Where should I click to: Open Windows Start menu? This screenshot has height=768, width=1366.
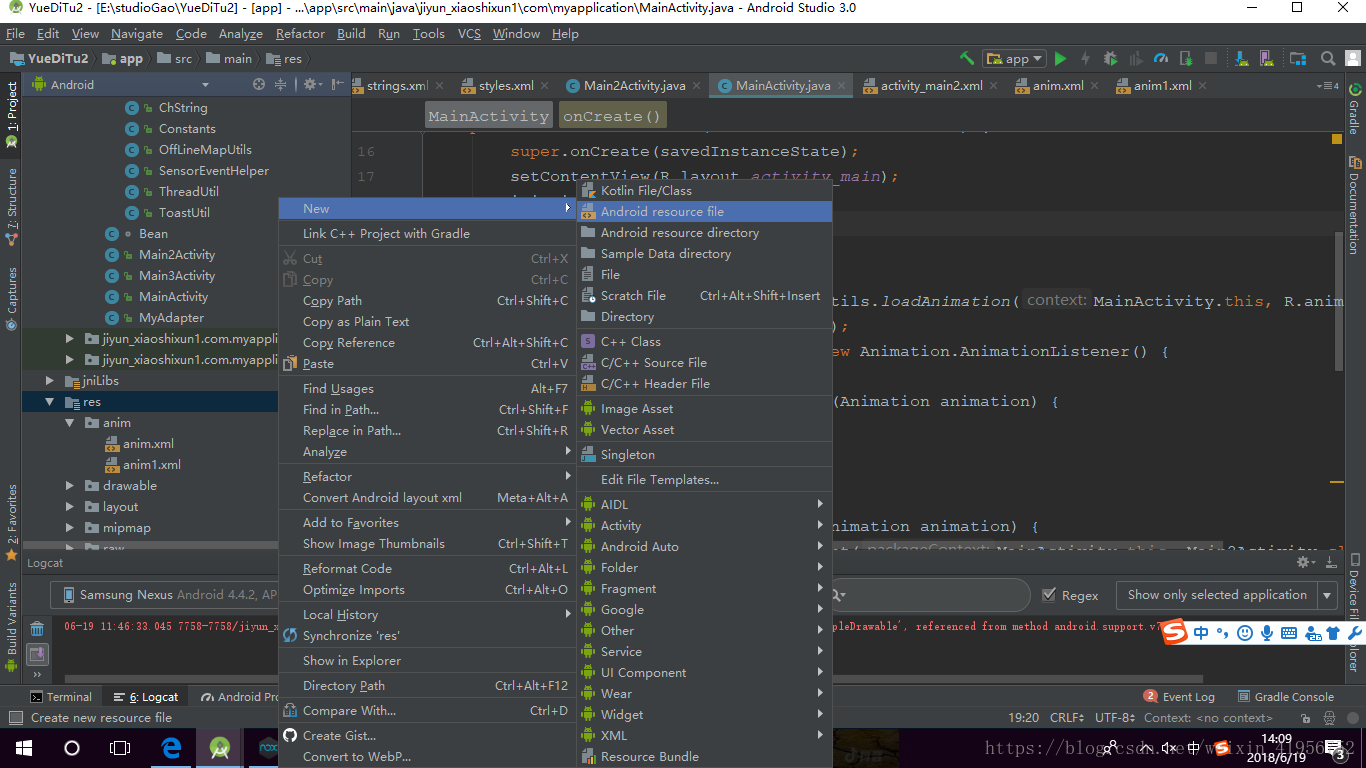(23, 748)
